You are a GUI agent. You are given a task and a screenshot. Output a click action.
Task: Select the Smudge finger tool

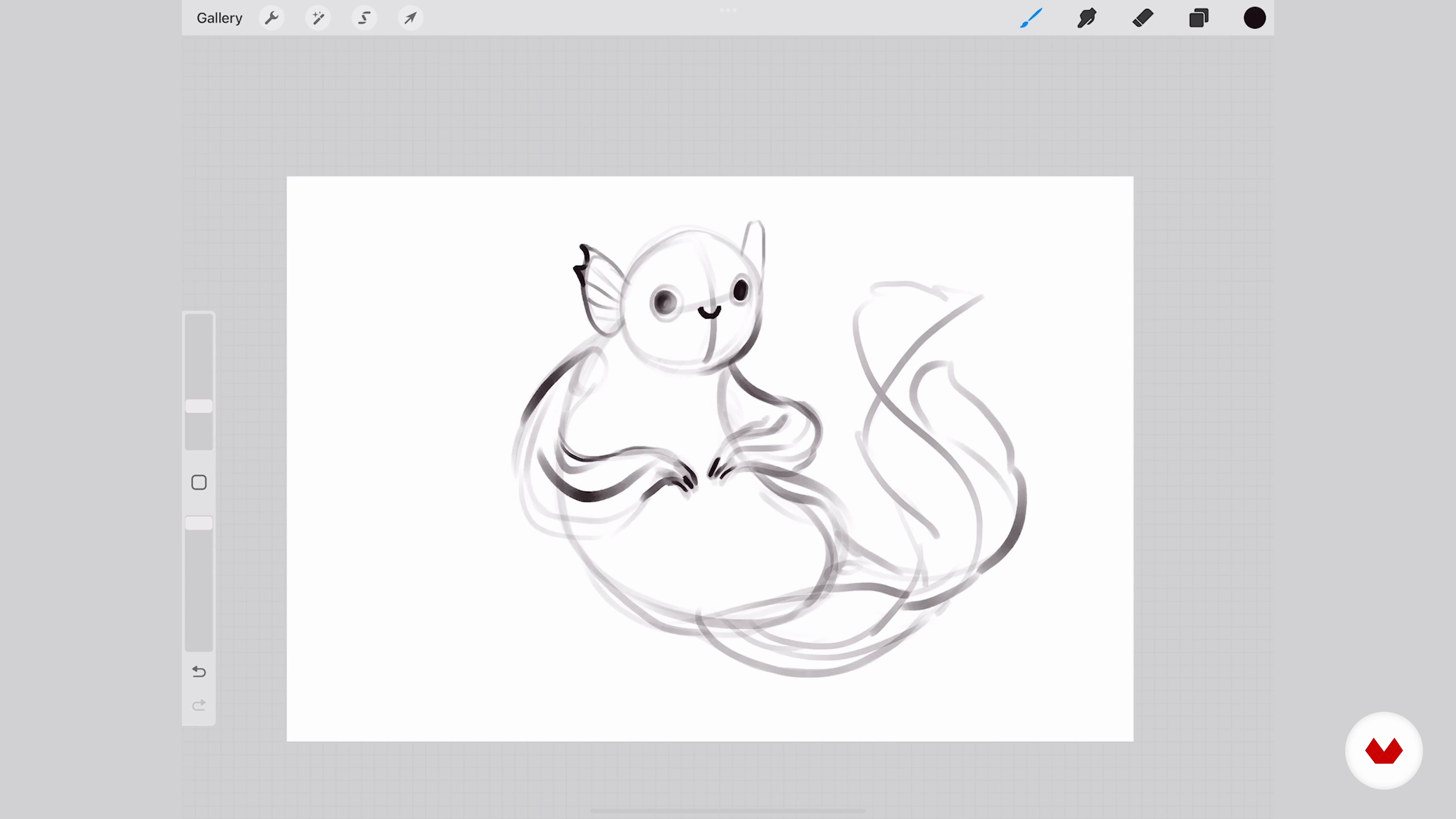point(1087,18)
